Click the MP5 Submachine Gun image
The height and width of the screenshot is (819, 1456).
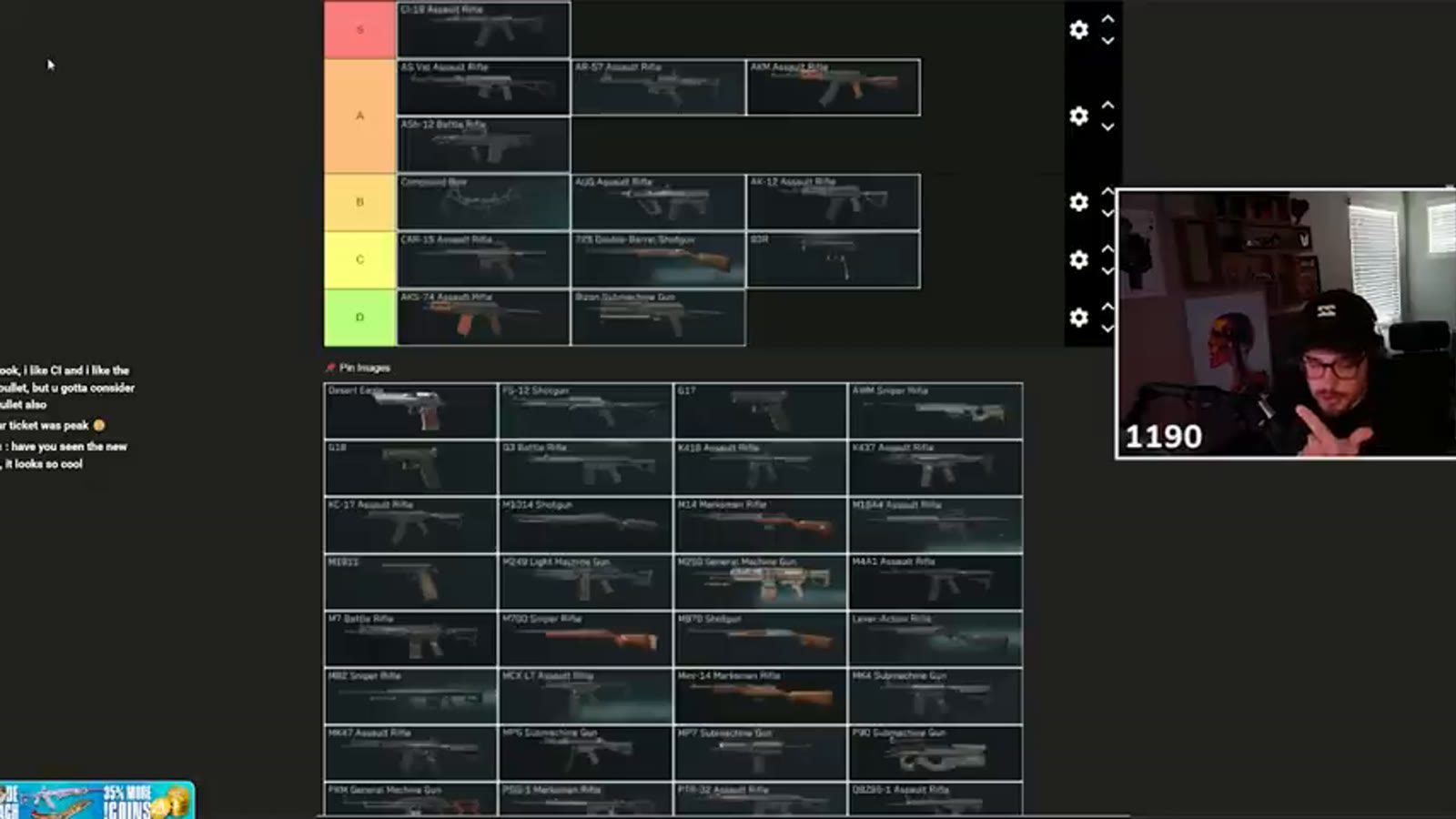tap(585, 753)
